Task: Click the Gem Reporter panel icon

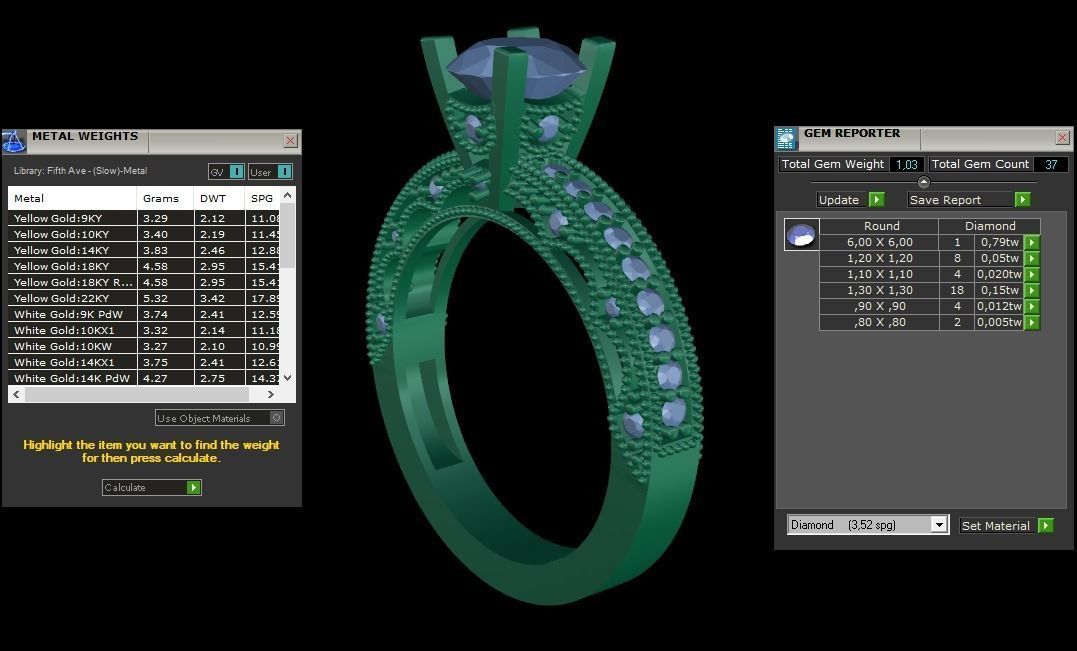Action: 786,139
